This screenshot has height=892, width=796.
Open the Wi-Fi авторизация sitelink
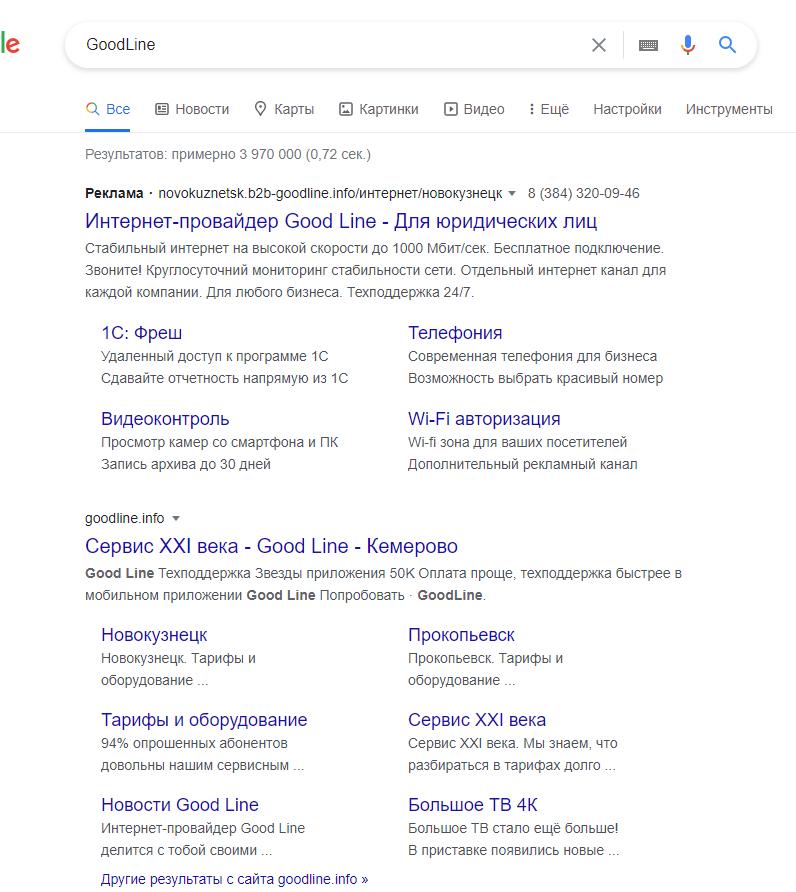(x=484, y=419)
